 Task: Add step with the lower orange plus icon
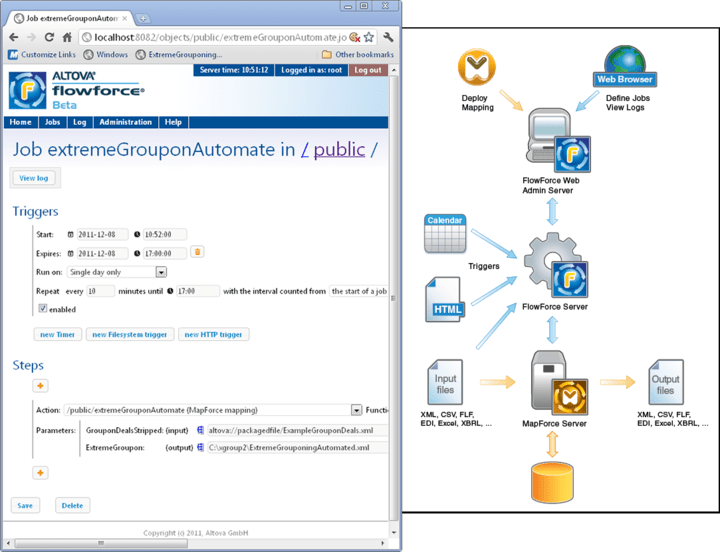40,473
